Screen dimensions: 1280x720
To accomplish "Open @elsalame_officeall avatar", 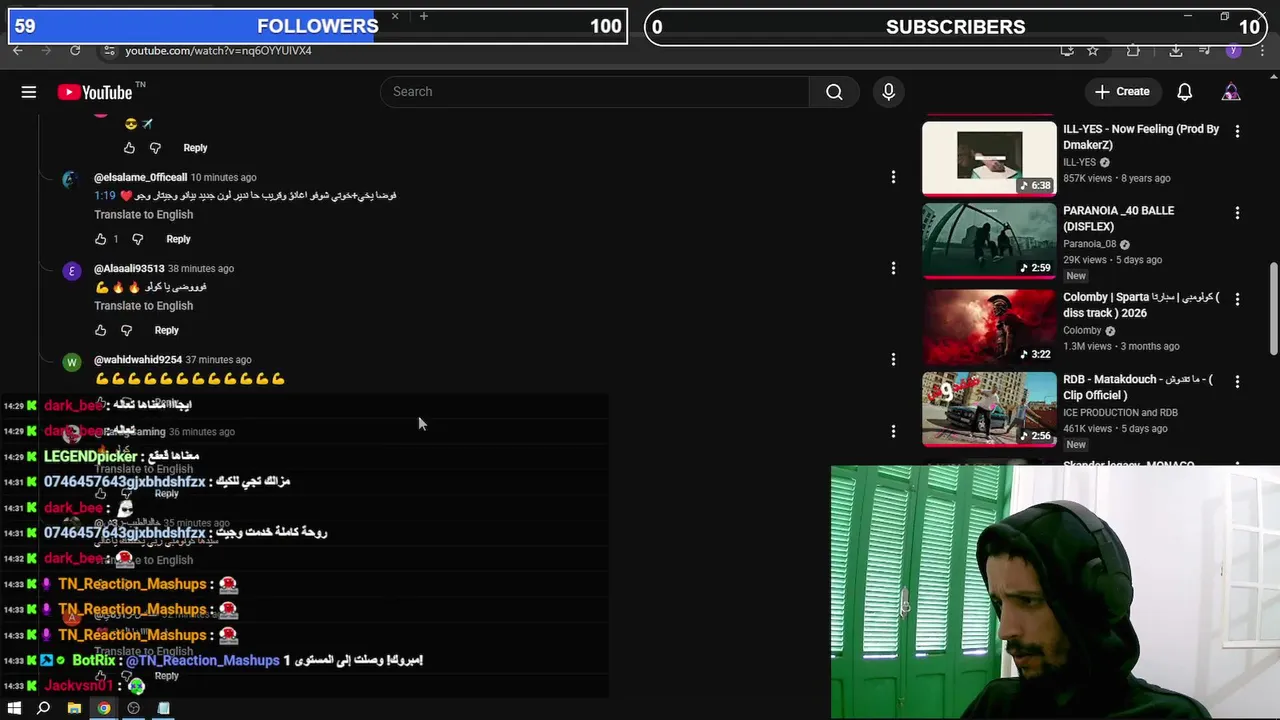I will coord(71,180).
